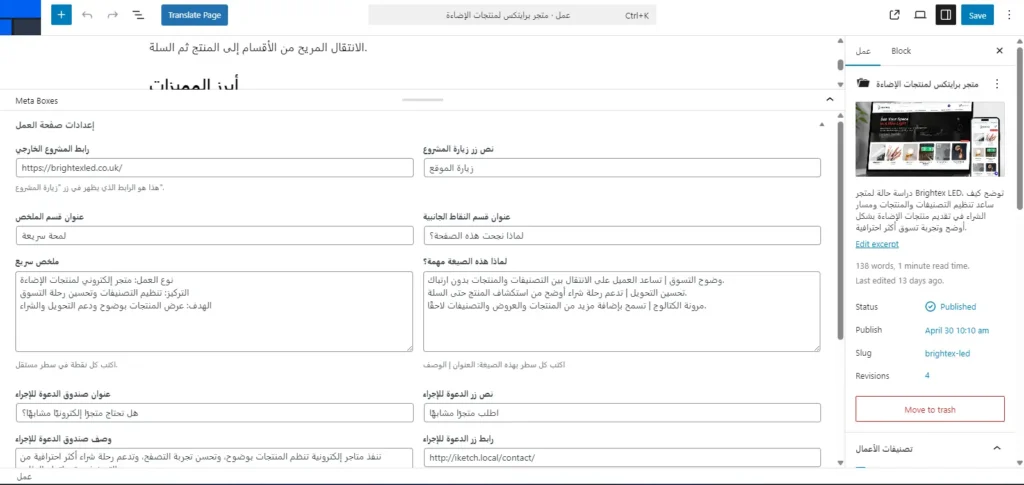1024x485 pixels.
Task: Open post actions three-dot menu
Action: (x=997, y=84)
